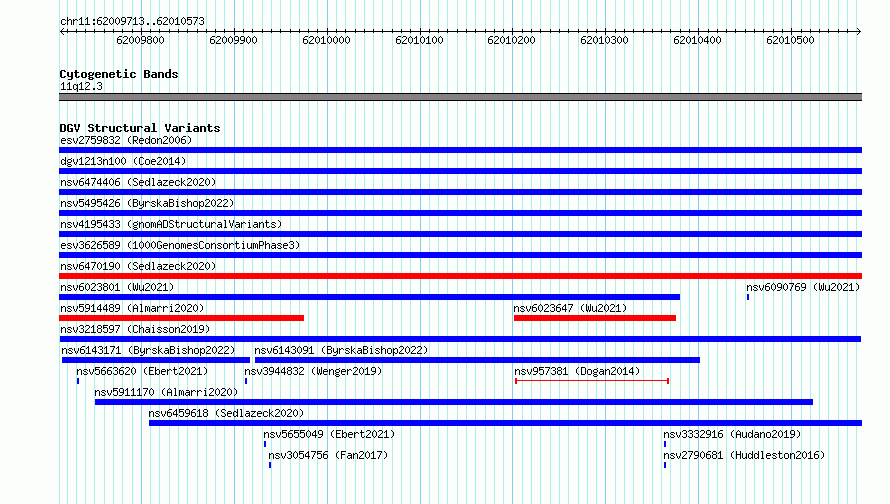Click the red bar of nsv6470190

click(460, 276)
